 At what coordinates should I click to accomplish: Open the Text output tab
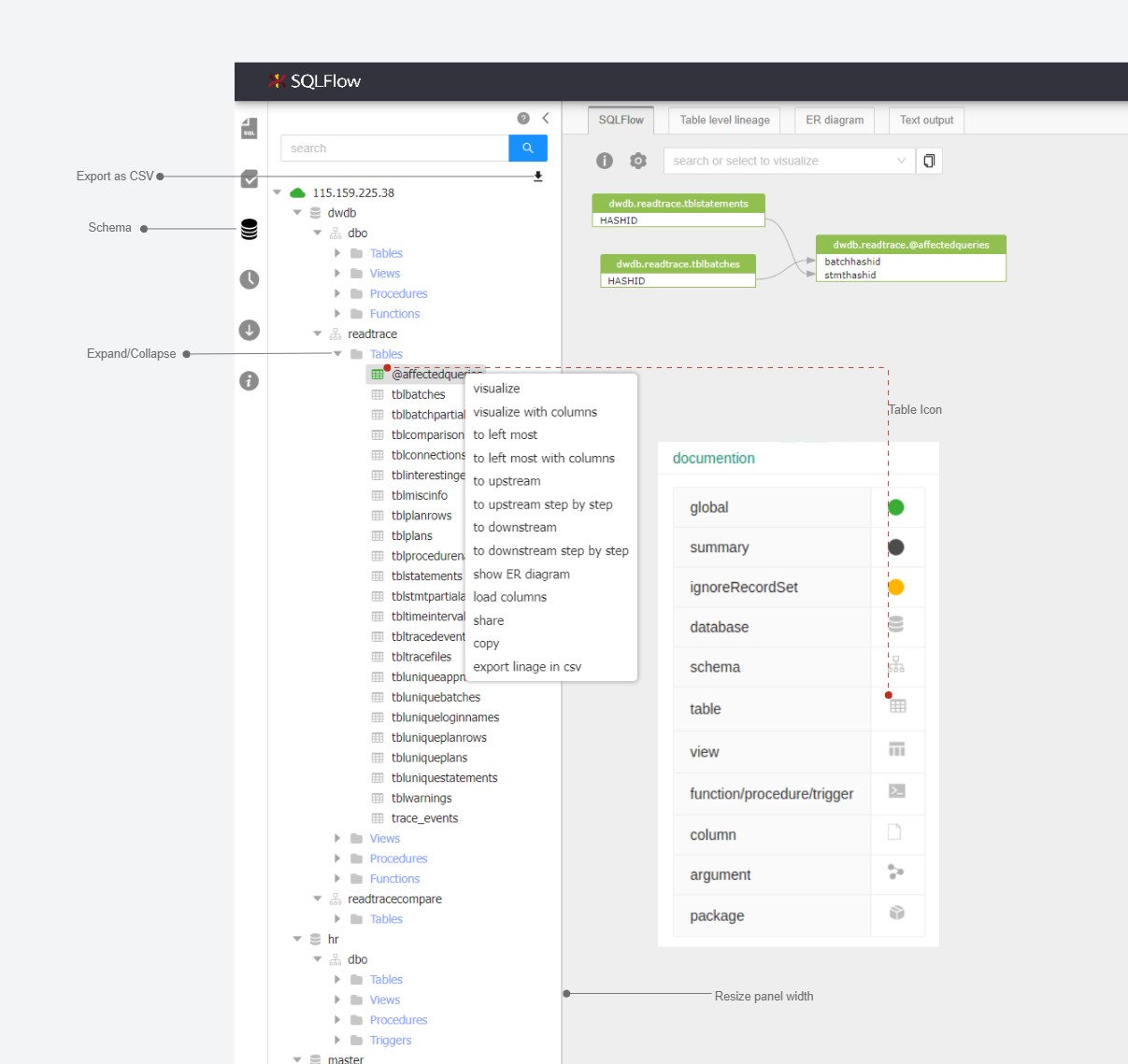tap(926, 120)
